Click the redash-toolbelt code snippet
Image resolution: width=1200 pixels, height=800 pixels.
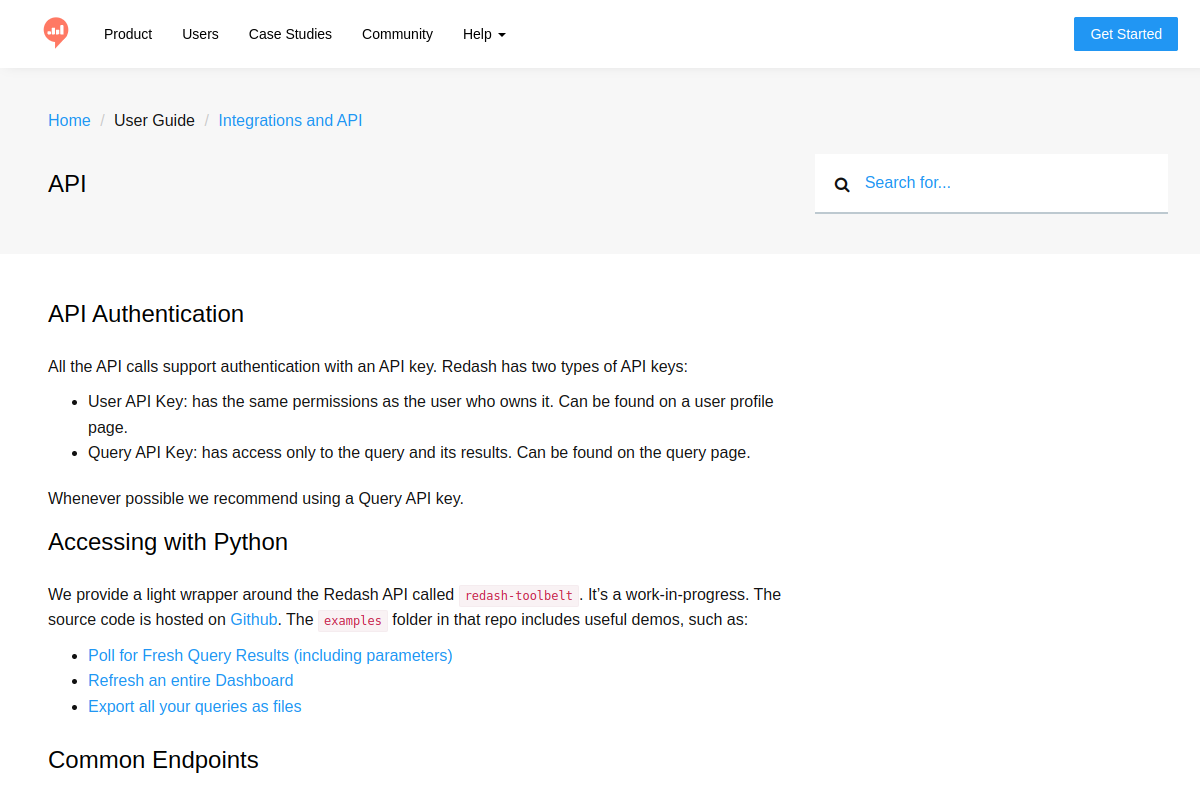tap(519, 595)
